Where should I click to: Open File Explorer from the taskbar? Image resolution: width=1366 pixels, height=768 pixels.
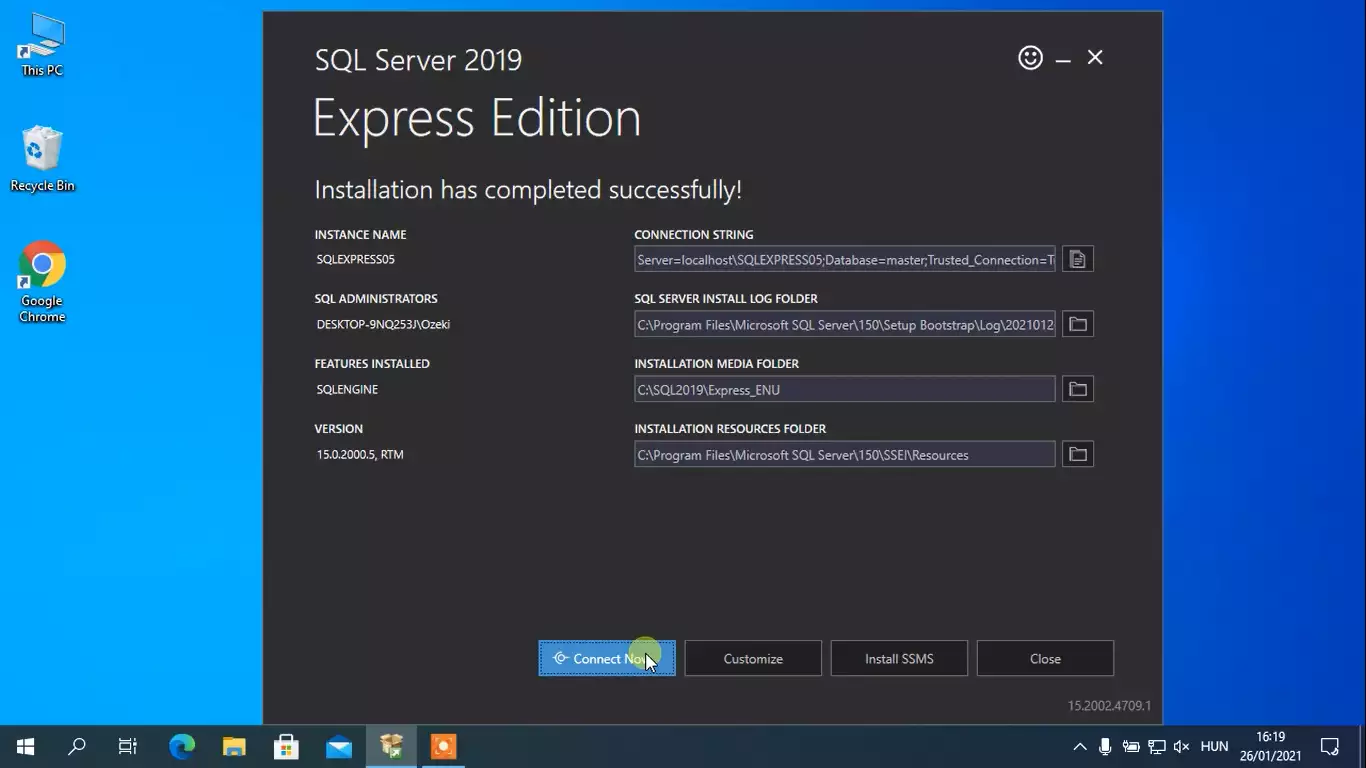coord(234,746)
